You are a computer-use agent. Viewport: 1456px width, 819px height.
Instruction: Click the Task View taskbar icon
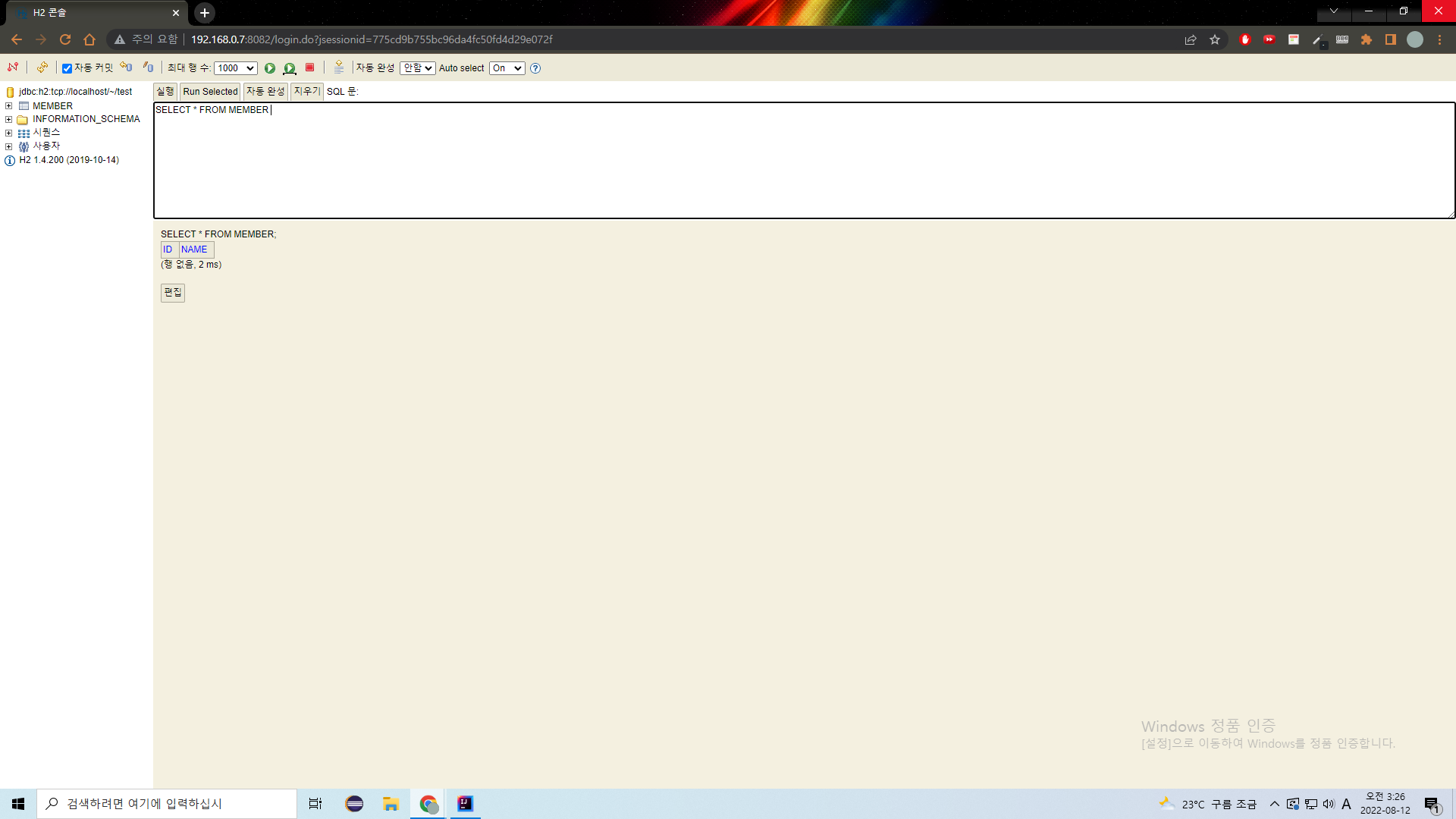pos(315,804)
